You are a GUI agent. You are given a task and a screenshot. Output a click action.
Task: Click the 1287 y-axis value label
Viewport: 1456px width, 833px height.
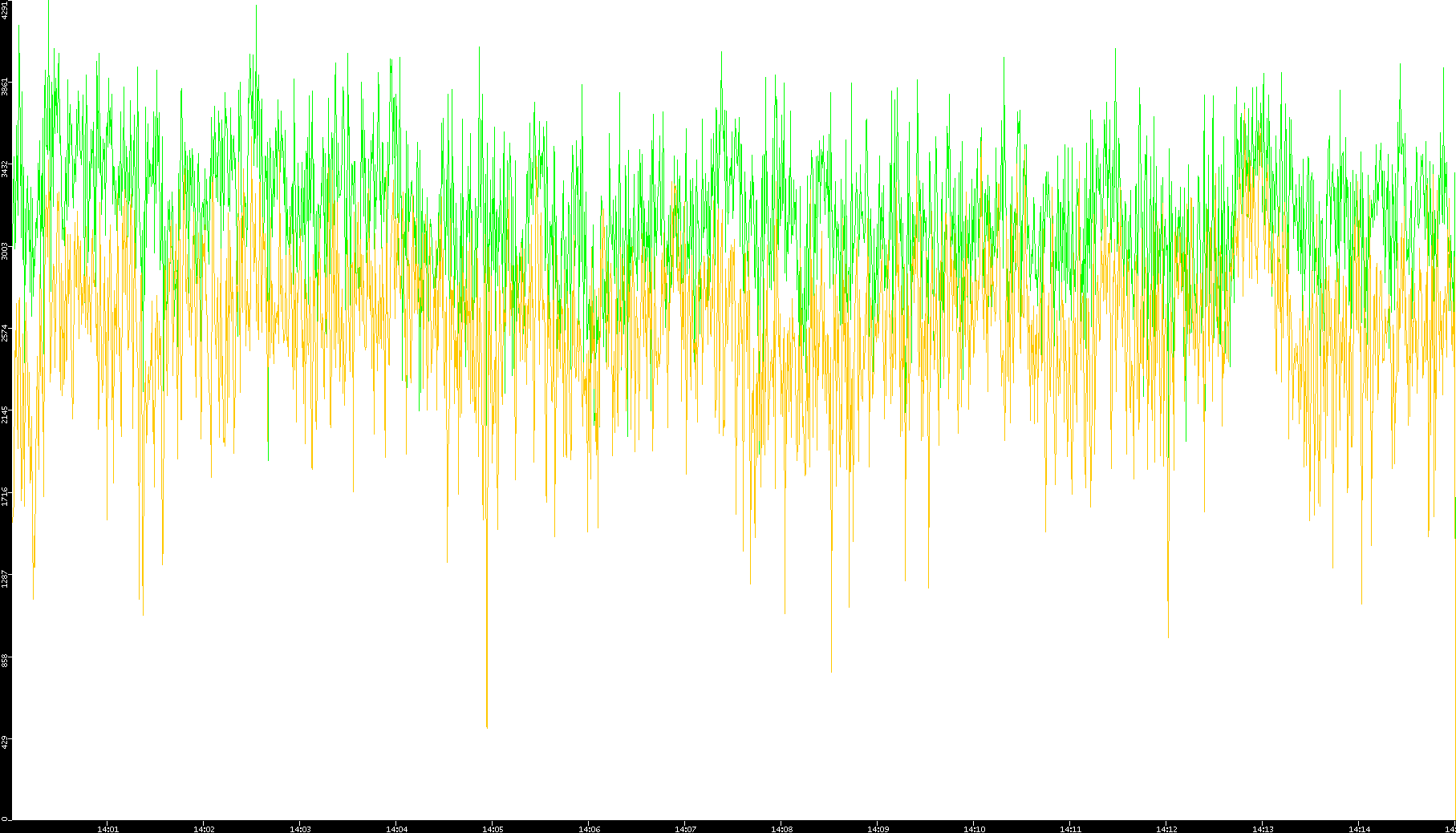pos(6,577)
